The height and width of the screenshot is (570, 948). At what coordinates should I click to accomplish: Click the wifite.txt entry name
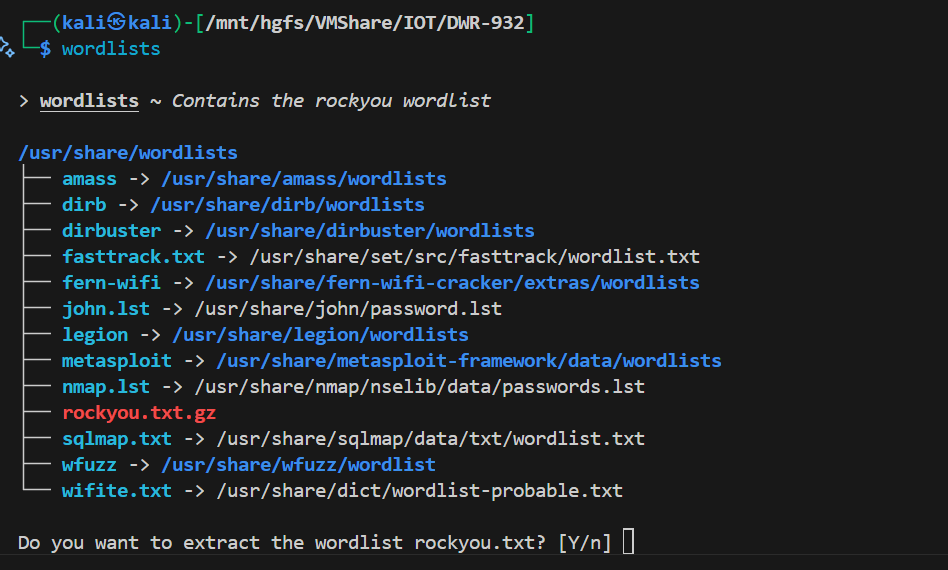[117, 491]
